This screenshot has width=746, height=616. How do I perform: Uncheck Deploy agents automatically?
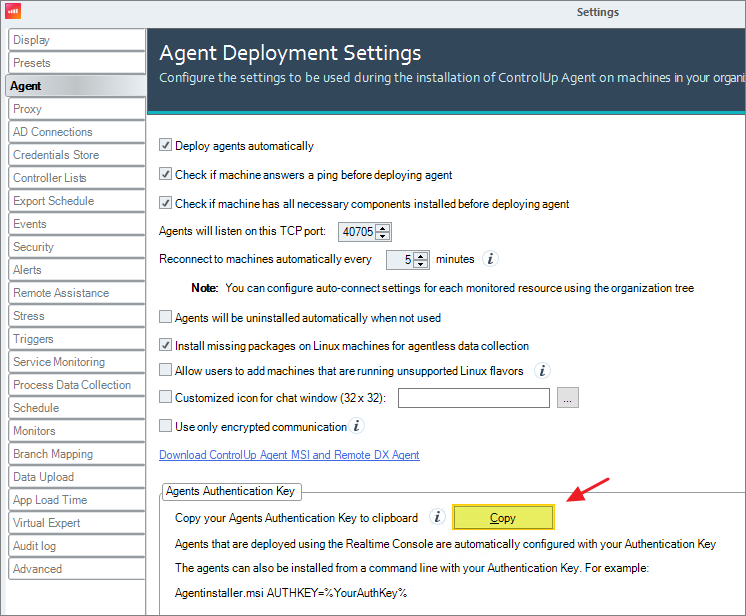pyautogui.click(x=166, y=146)
